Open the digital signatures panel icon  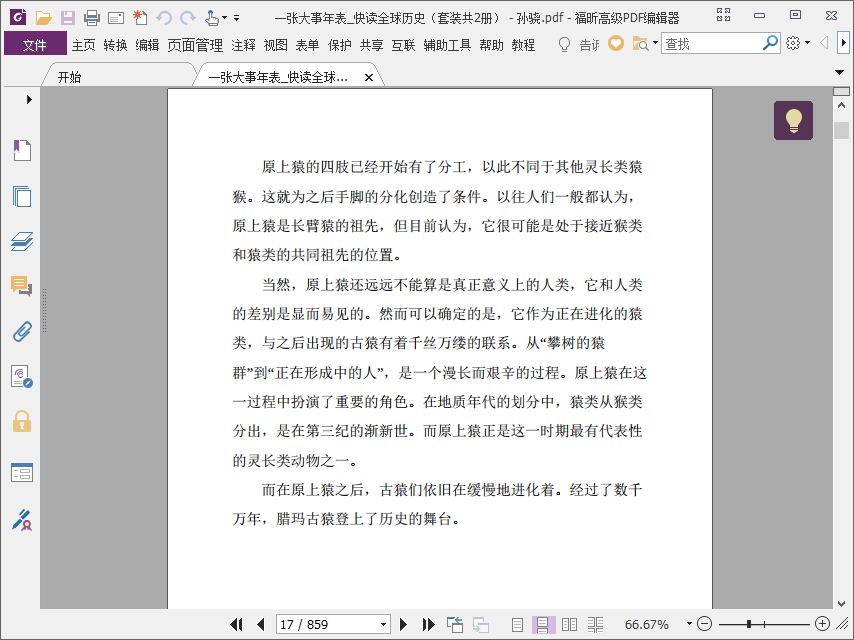[22, 376]
